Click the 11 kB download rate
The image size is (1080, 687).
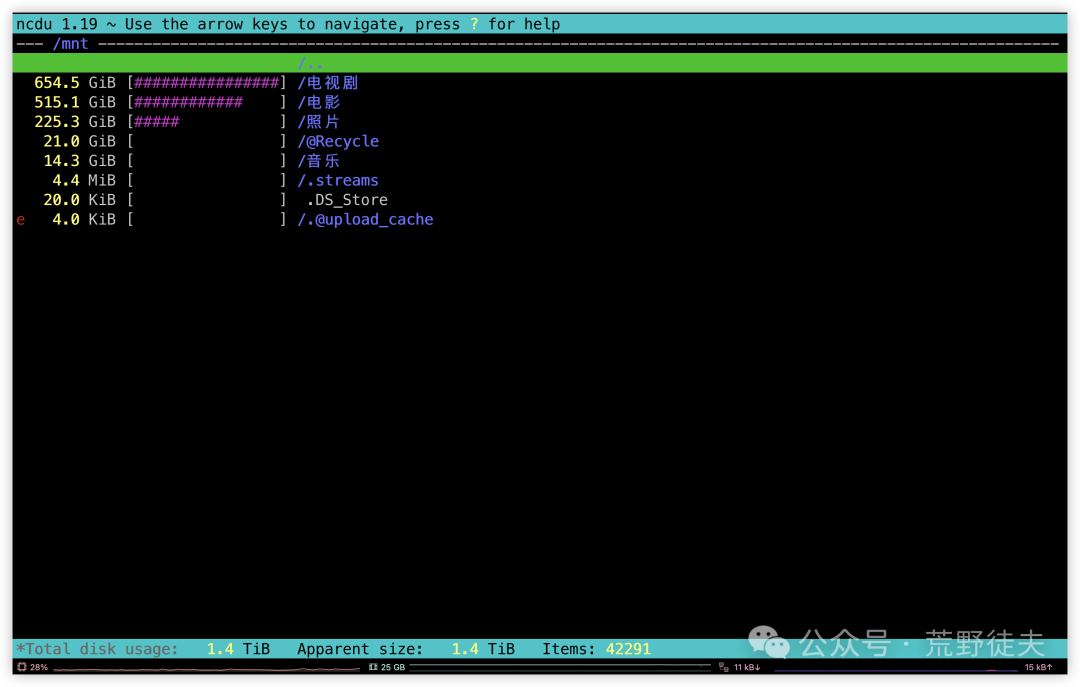tap(747, 667)
